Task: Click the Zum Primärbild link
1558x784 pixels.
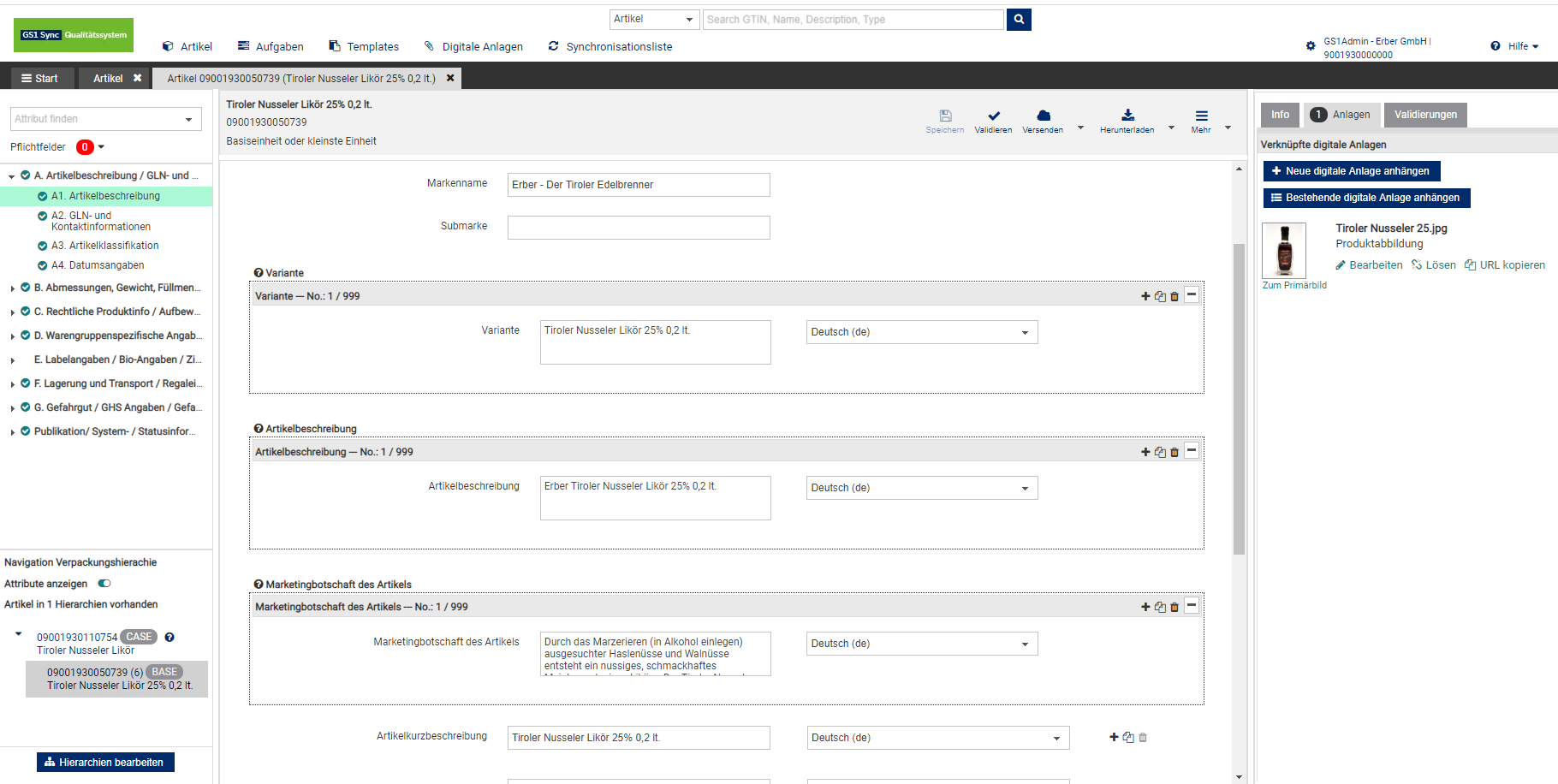Action: point(1294,286)
